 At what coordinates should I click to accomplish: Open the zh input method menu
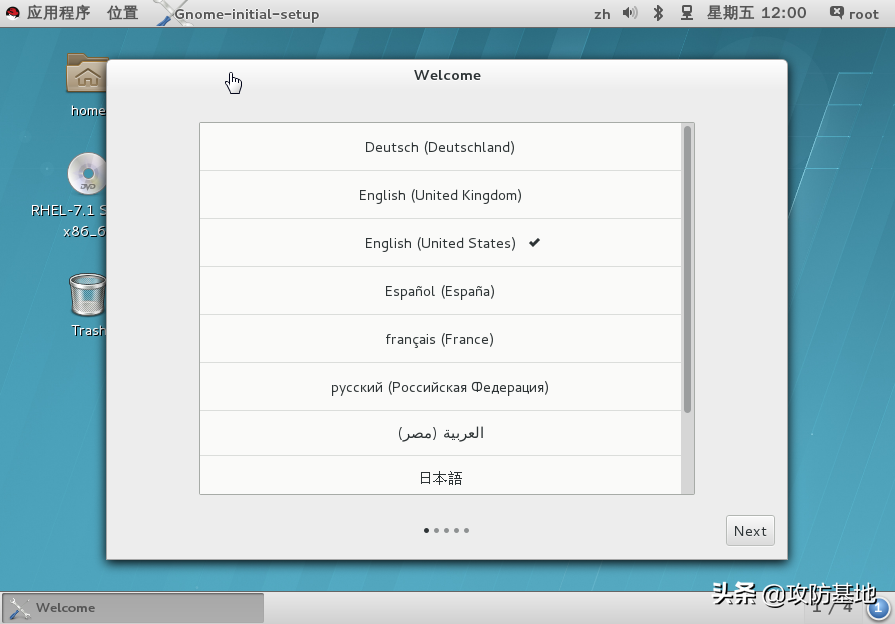click(x=602, y=14)
